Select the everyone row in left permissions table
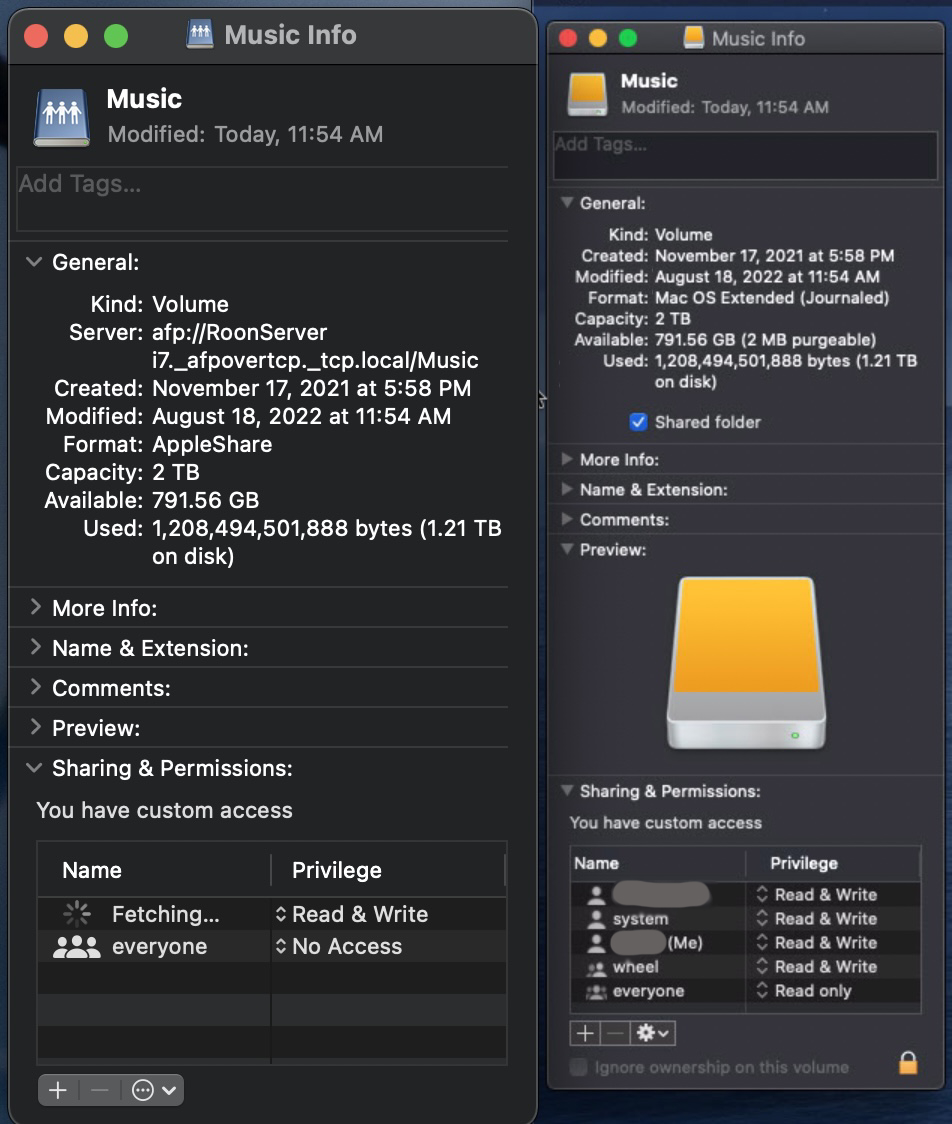This screenshot has height=1124, width=952. click(272, 947)
